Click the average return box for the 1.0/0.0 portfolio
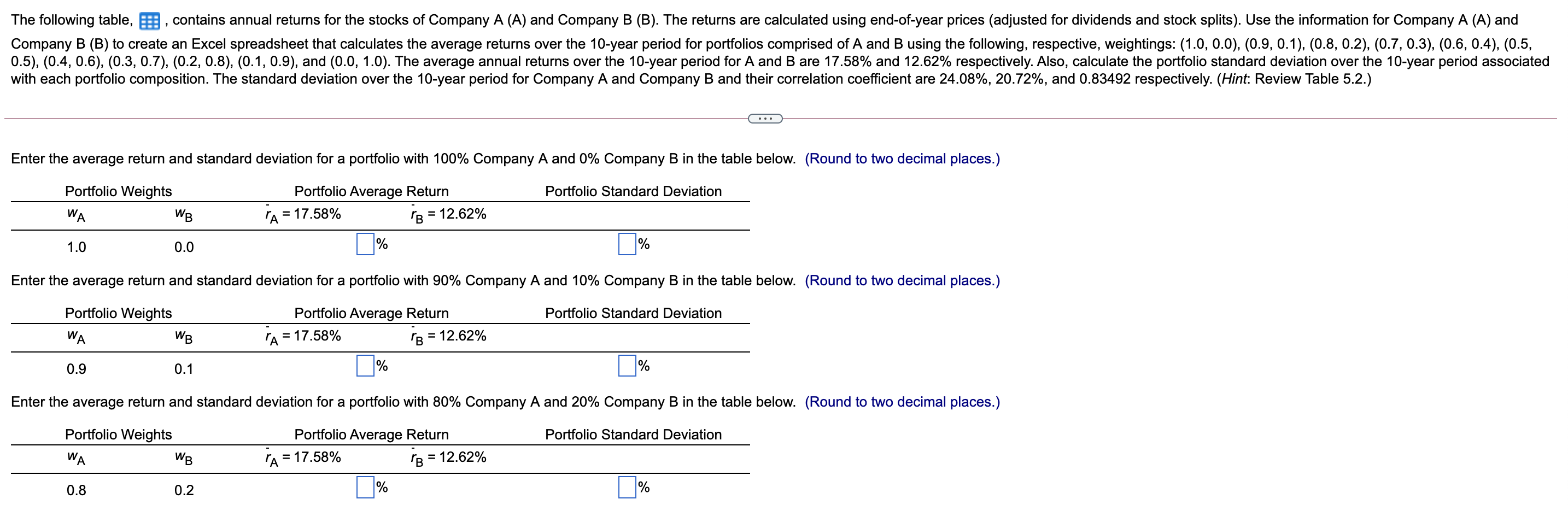The image size is (1568, 505). [x=365, y=245]
